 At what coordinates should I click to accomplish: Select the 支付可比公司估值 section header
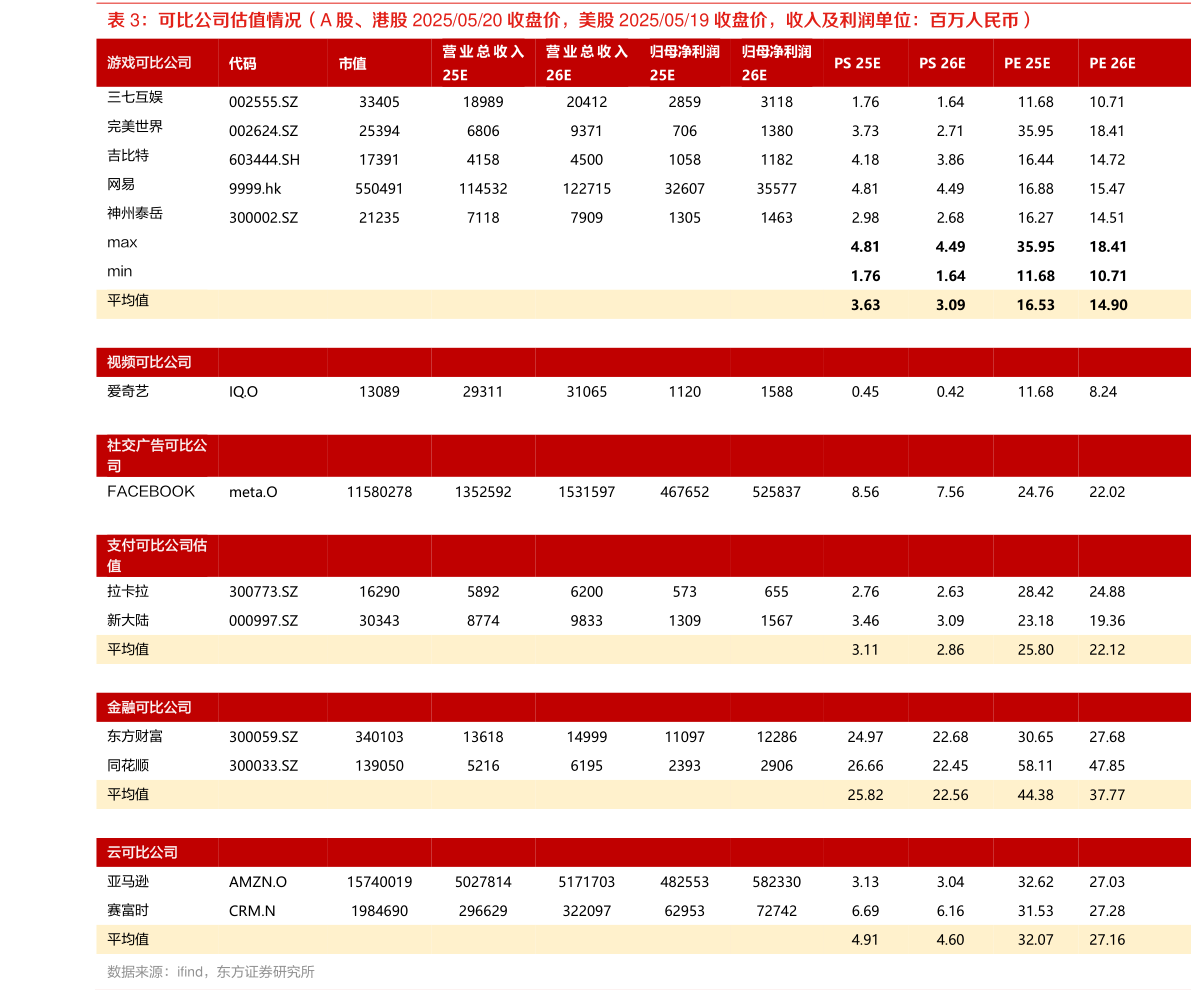[x=156, y=555]
